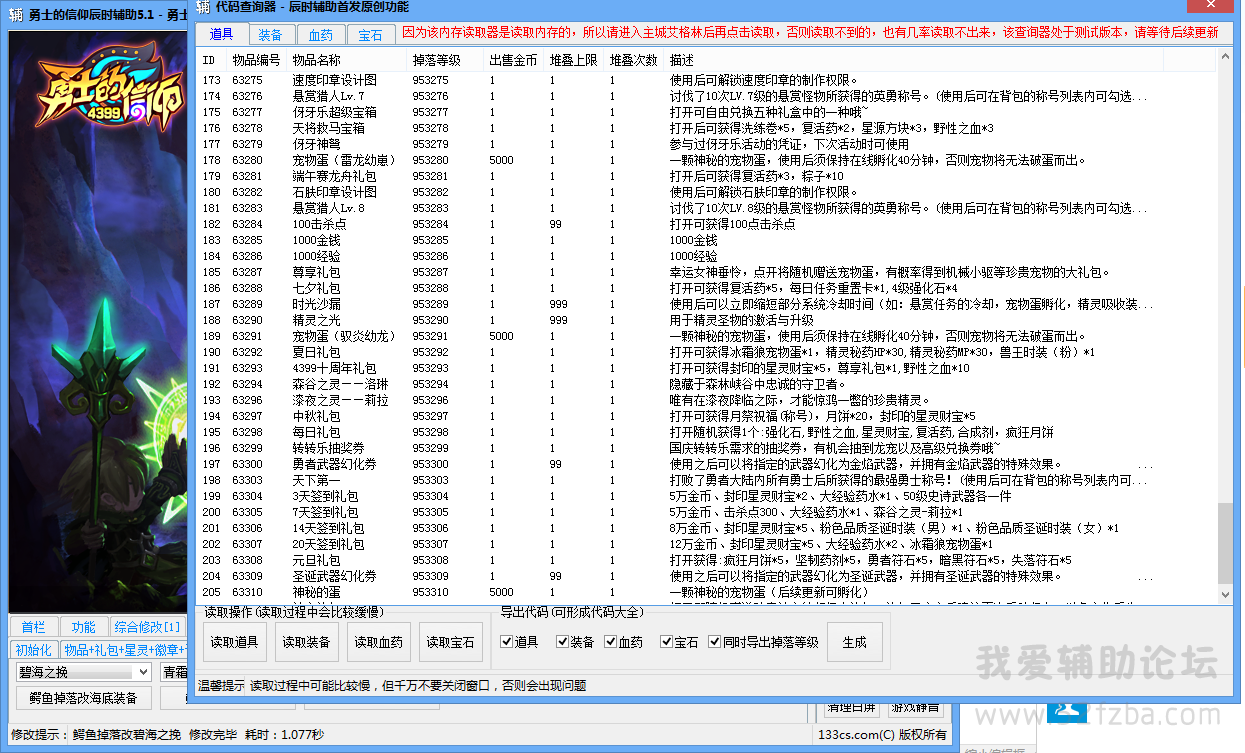This screenshot has height=753, width=1245.
Task: Switch to the 道具 tab
Action: (221, 34)
